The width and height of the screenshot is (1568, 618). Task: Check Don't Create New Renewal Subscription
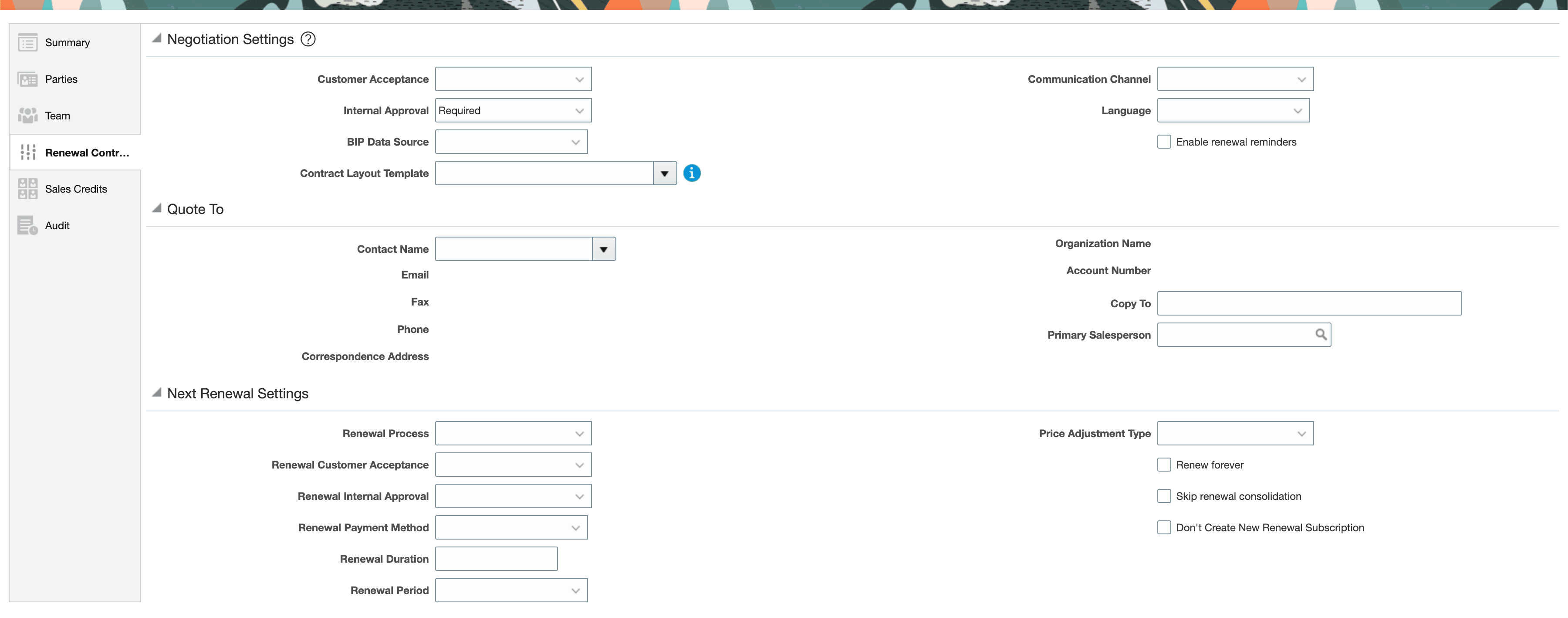coord(1164,527)
